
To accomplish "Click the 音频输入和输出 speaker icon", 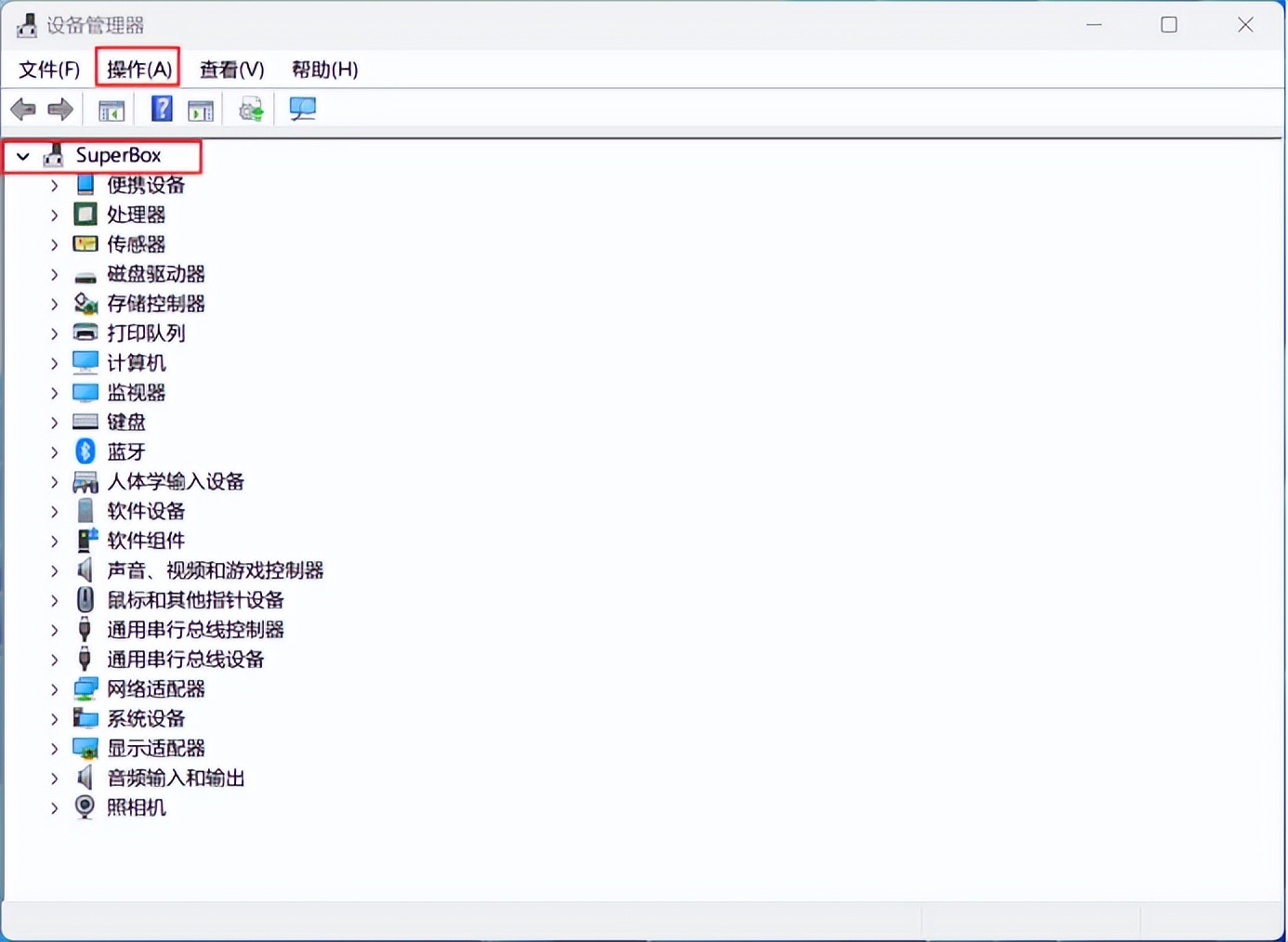I will [x=85, y=778].
